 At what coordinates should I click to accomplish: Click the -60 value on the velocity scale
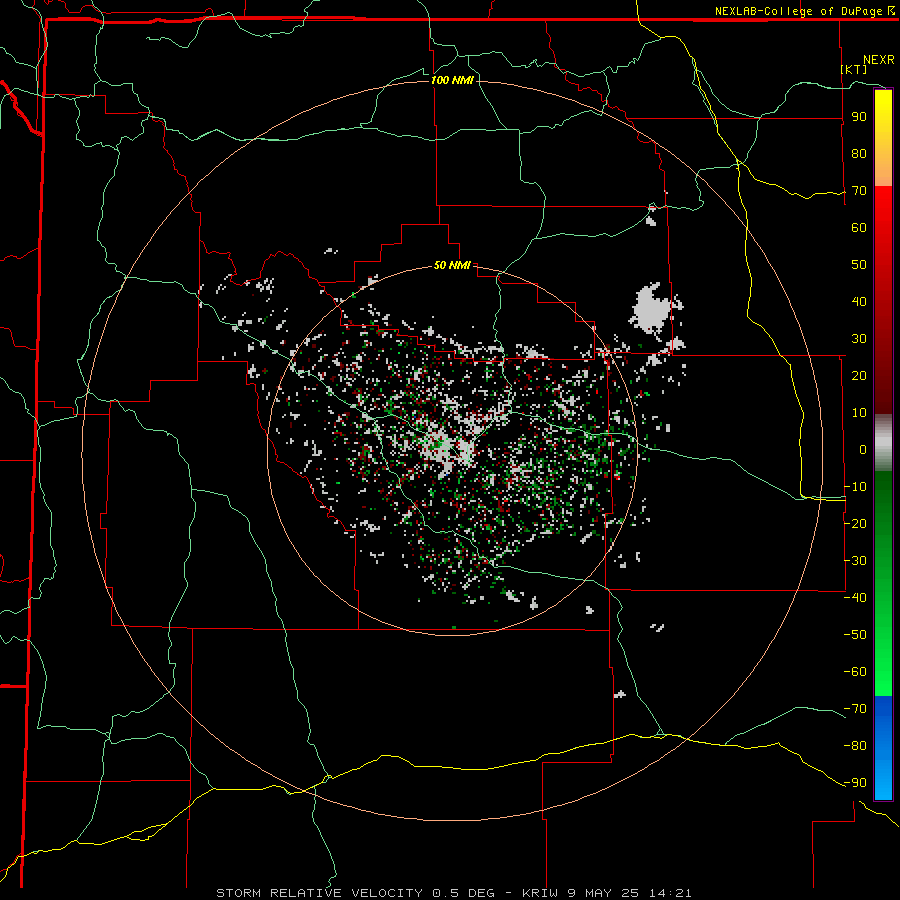(855, 672)
